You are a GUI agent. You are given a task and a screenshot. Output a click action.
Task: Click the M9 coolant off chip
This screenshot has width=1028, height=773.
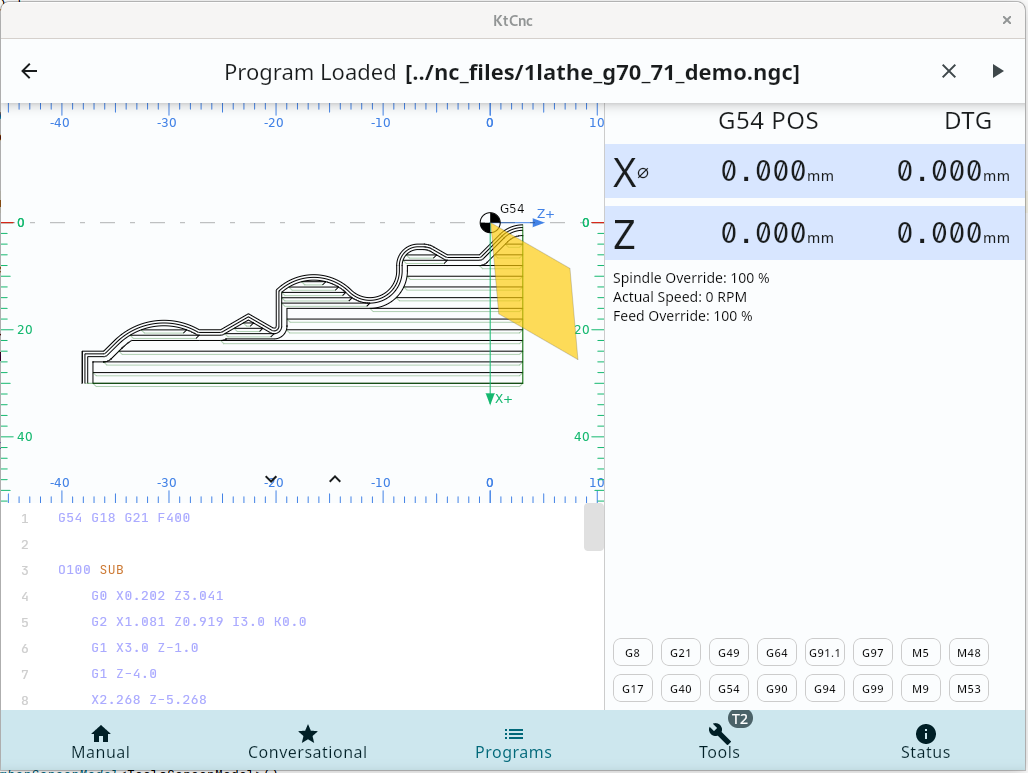[x=921, y=689]
